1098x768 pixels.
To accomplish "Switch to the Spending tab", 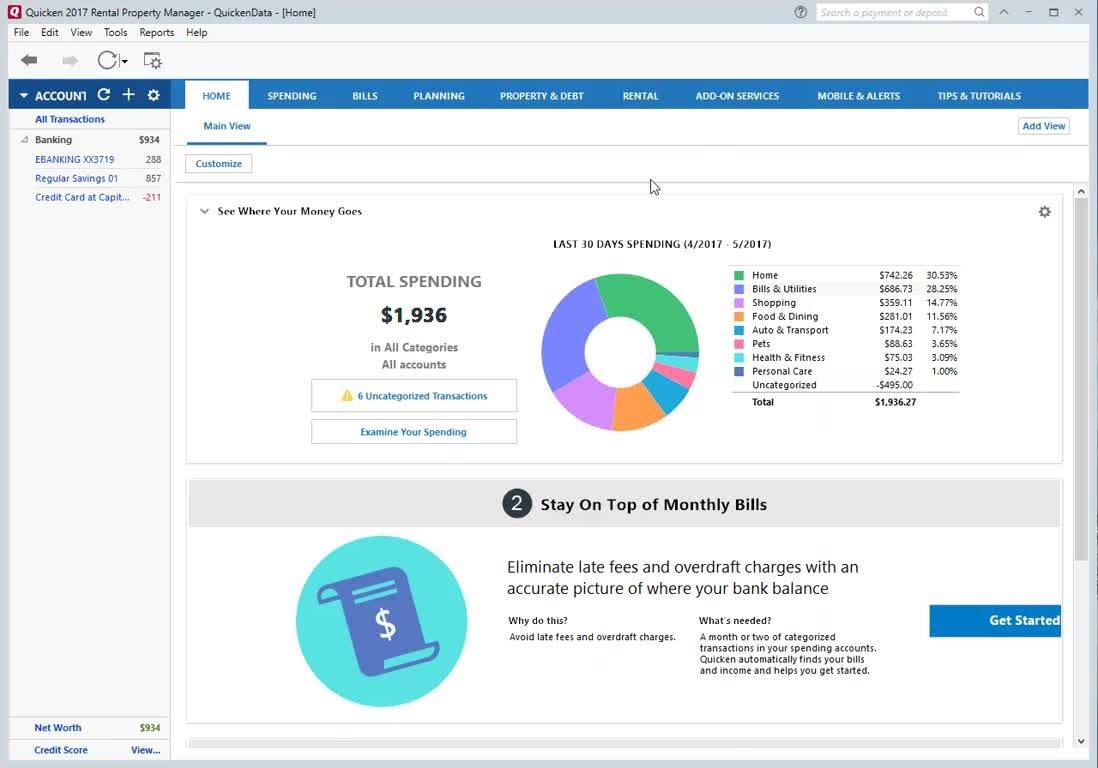I will click(x=291, y=96).
